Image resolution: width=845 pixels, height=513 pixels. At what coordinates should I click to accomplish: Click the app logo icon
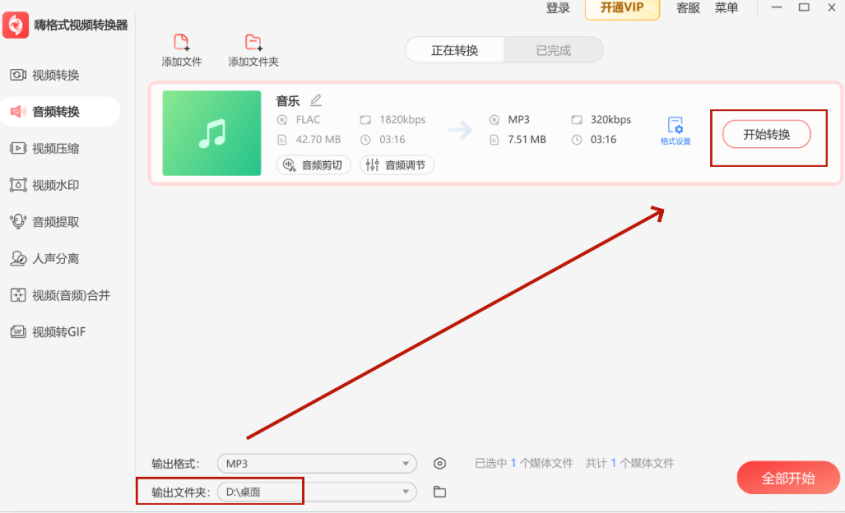click(16, 25)
